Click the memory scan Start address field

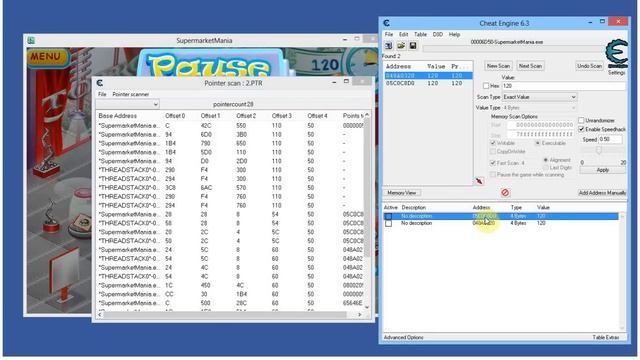(540, 125)
